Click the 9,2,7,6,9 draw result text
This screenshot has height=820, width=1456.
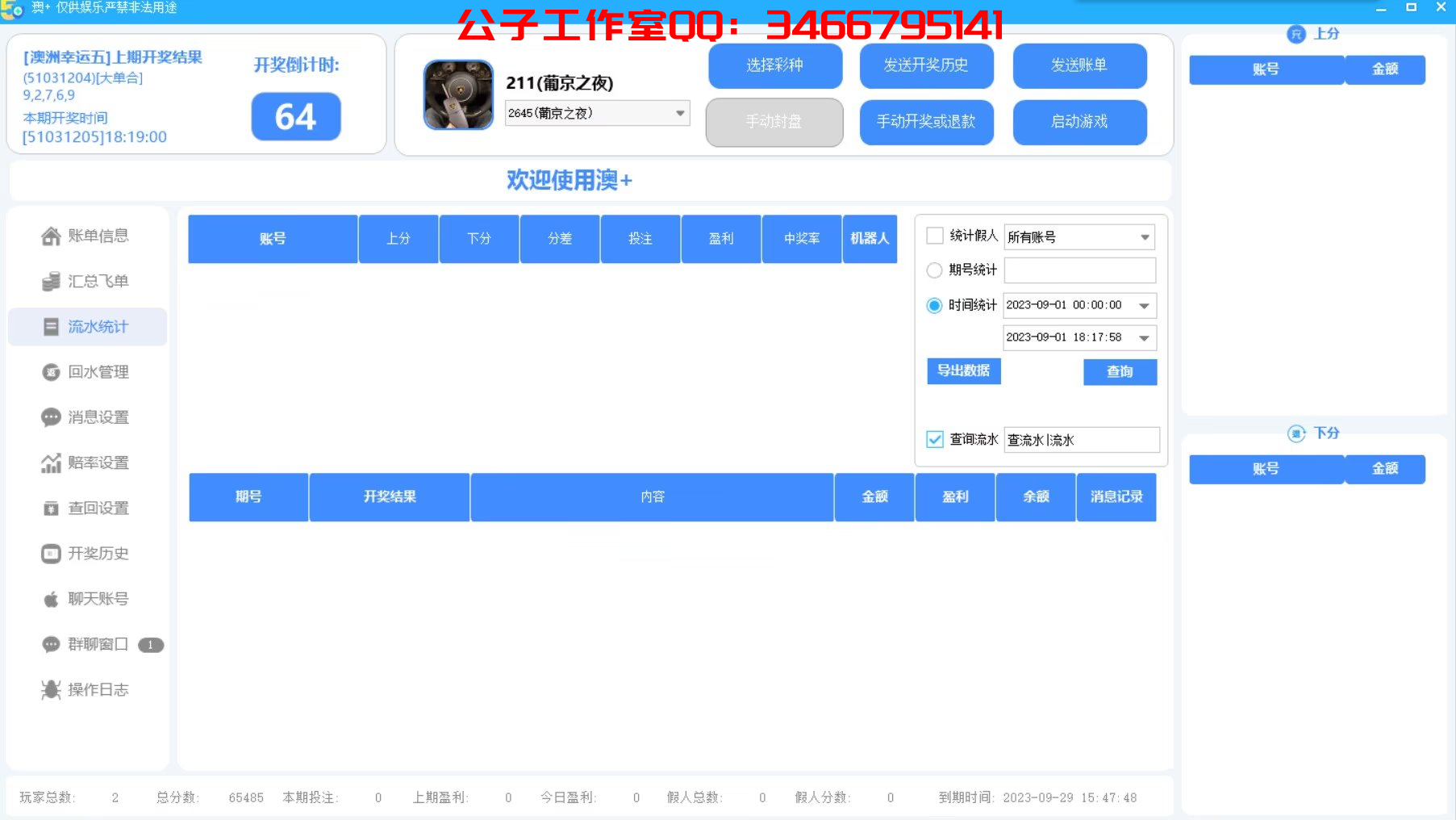coord(49,95)
